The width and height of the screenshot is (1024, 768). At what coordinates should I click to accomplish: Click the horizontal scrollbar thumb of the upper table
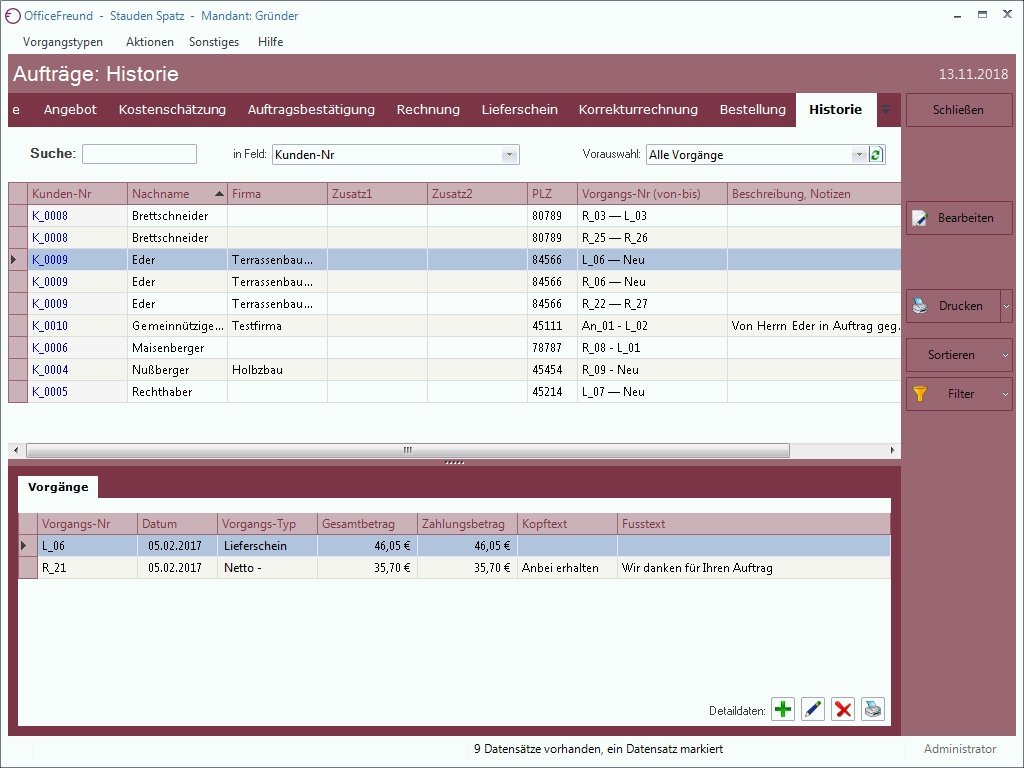pos(408,451)
